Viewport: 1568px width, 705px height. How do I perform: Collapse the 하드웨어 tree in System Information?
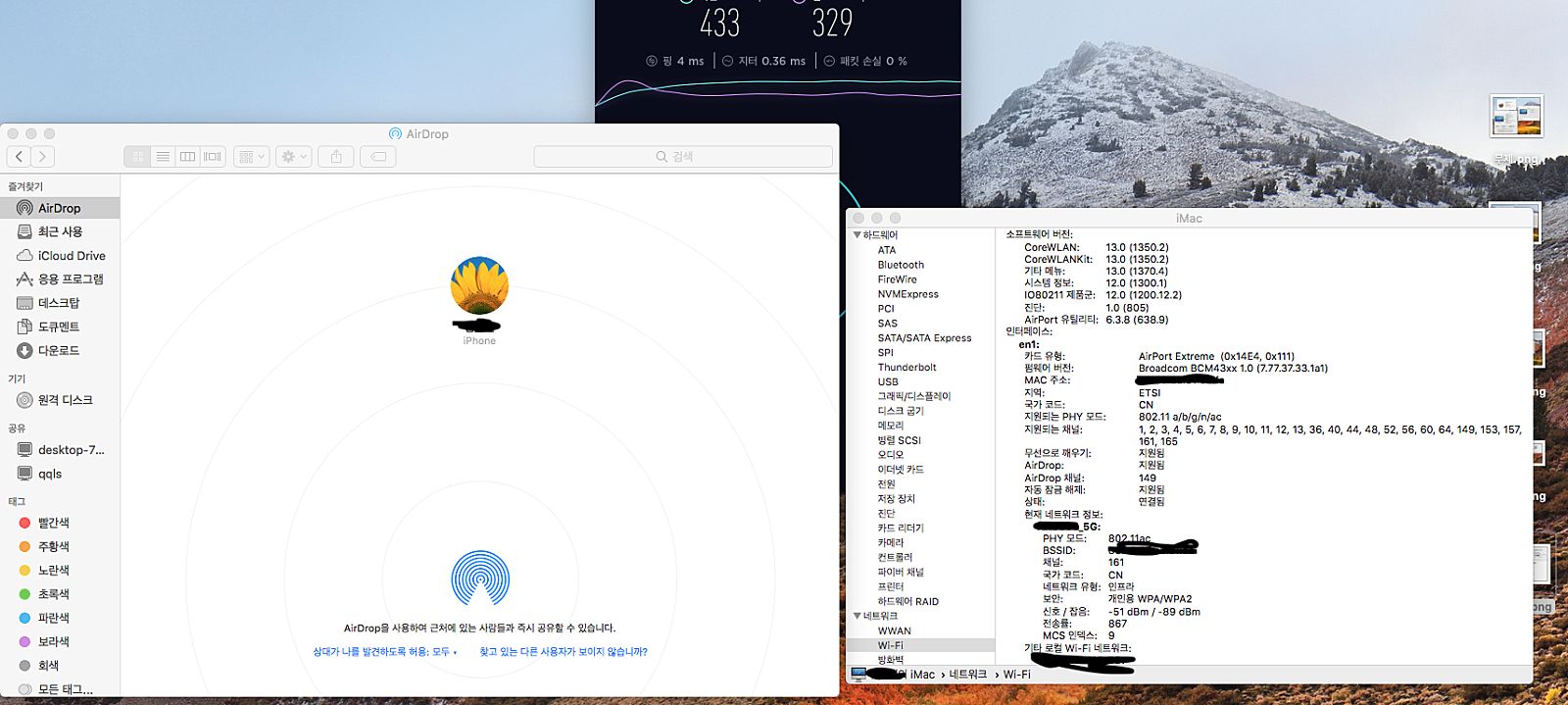coord(857,235)
